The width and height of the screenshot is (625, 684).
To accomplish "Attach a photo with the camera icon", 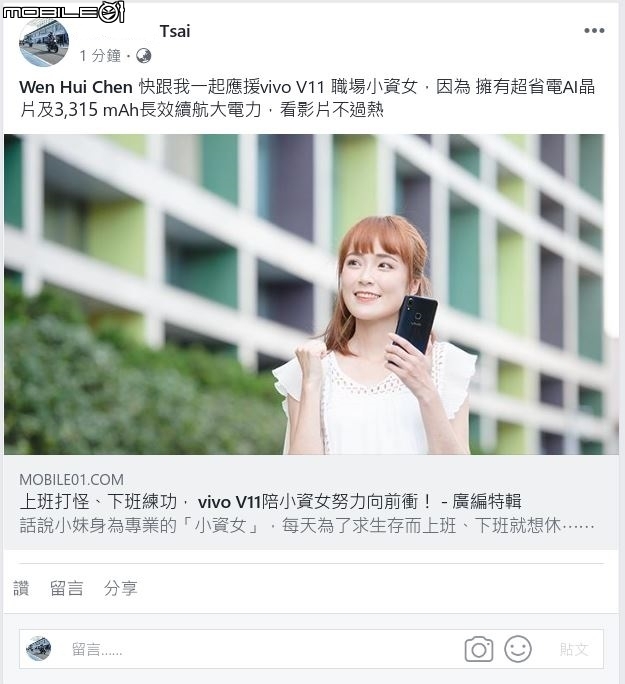I will click(479, 649).
